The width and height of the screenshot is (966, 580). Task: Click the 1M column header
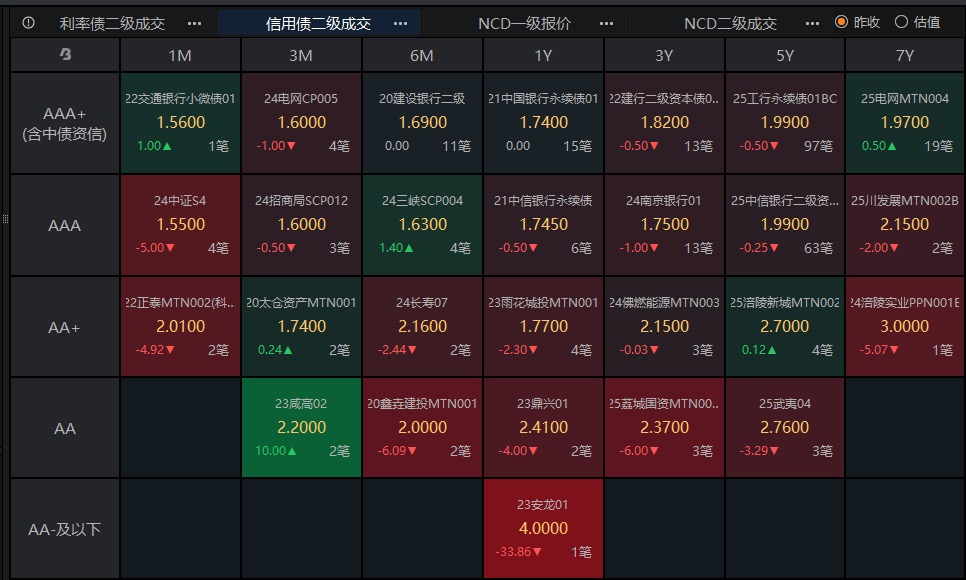[x=180, y=55]
